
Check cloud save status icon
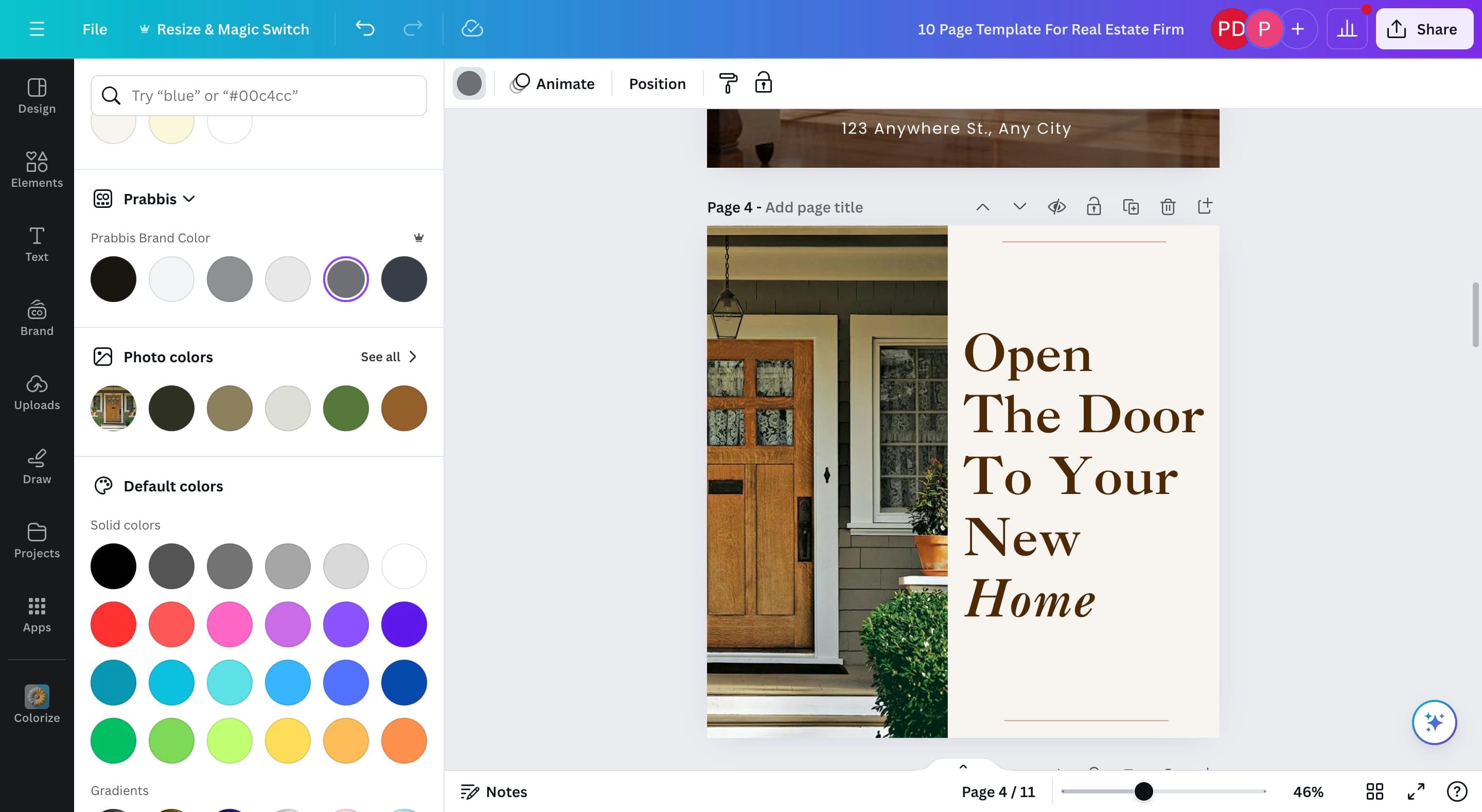[472, 29]
